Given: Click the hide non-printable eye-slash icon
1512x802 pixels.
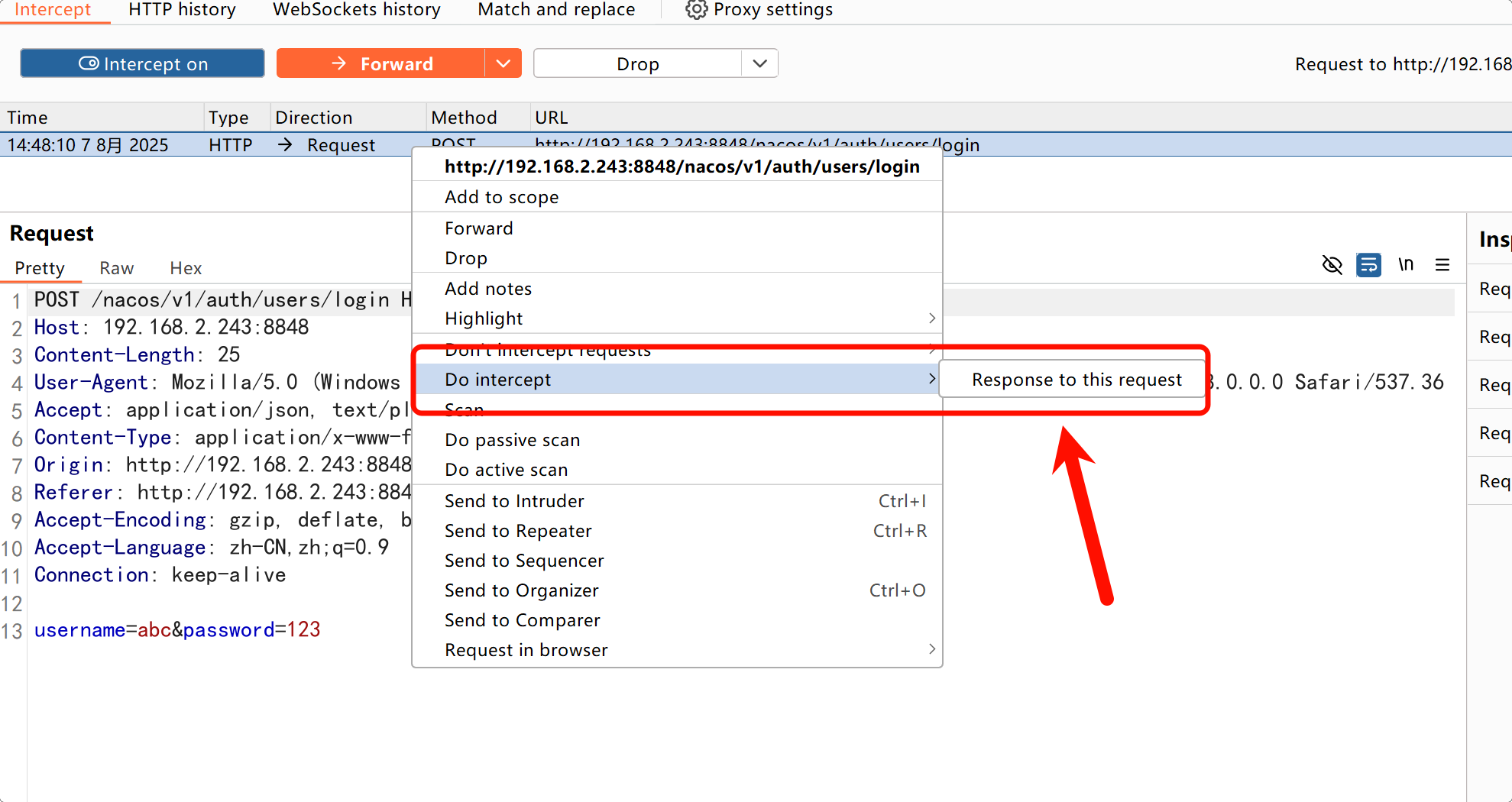Looking at the screenshot, I should (x=1332, y=265).
